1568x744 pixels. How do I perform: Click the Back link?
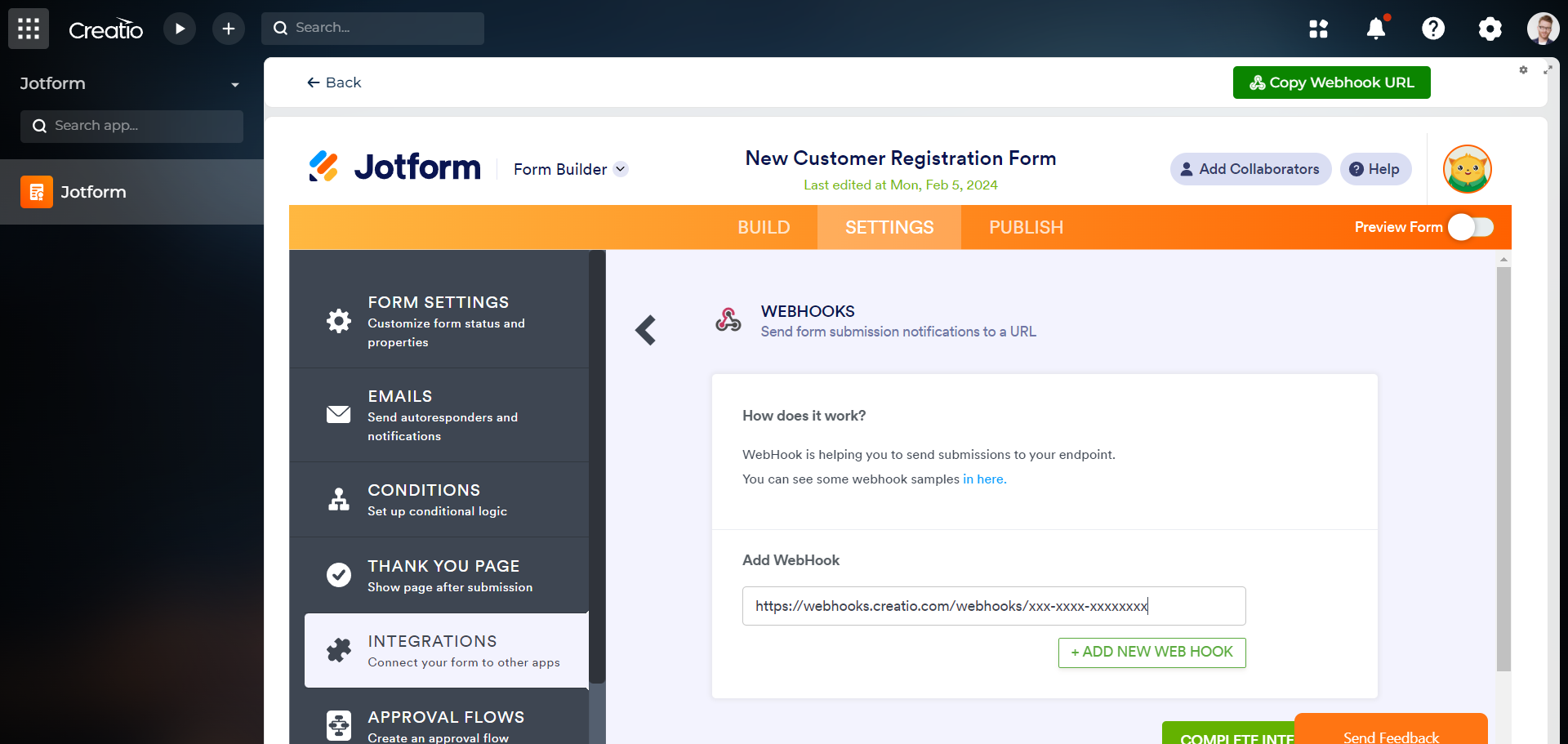point(334,82)
